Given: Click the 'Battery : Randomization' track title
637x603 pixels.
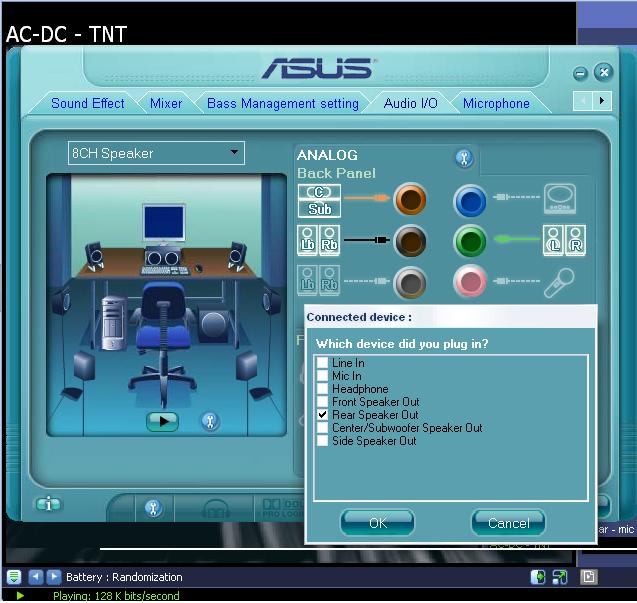Looking at the screenshot, I should (124, 577).
